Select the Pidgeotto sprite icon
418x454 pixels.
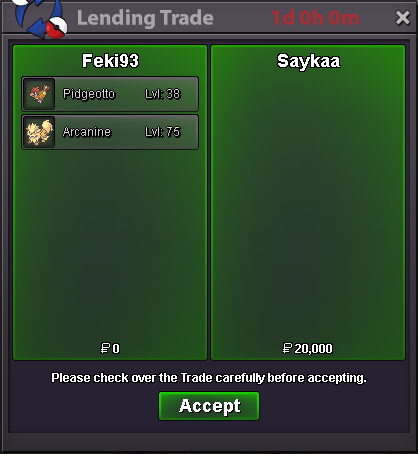pos(39,94)
